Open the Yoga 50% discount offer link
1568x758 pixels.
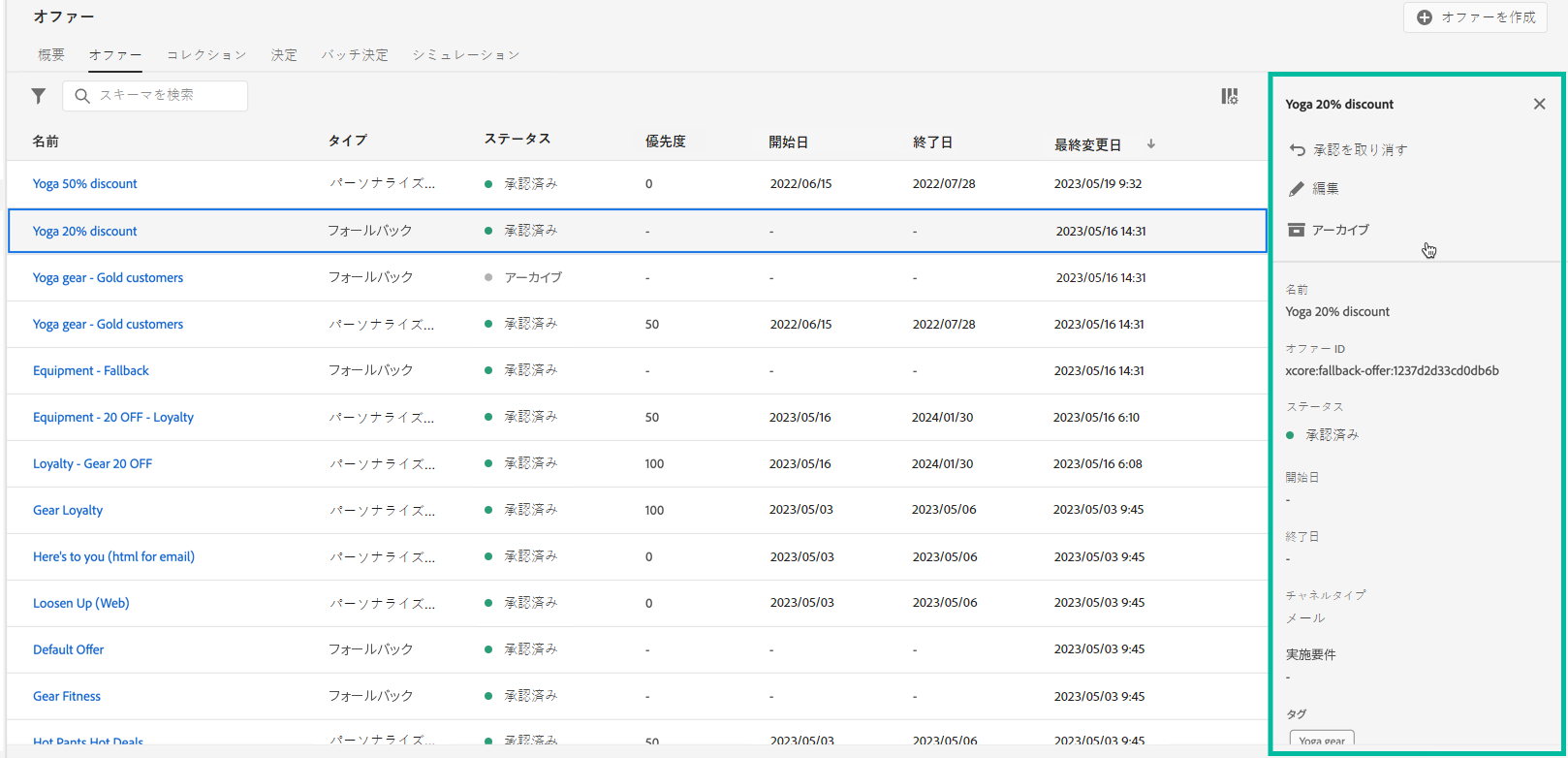click(x=85, y=184)
